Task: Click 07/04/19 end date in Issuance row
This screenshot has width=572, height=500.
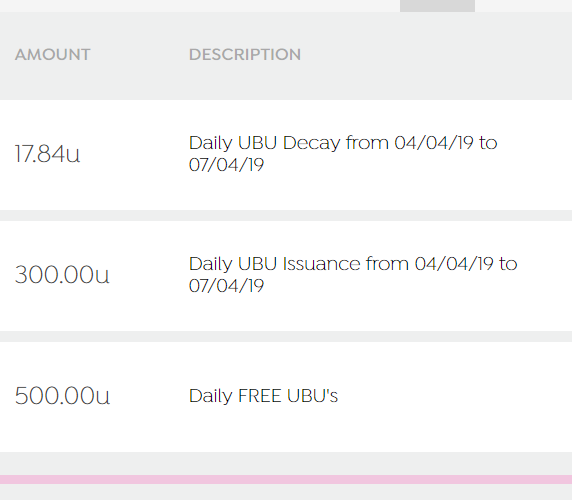Action: coord(226,286)
